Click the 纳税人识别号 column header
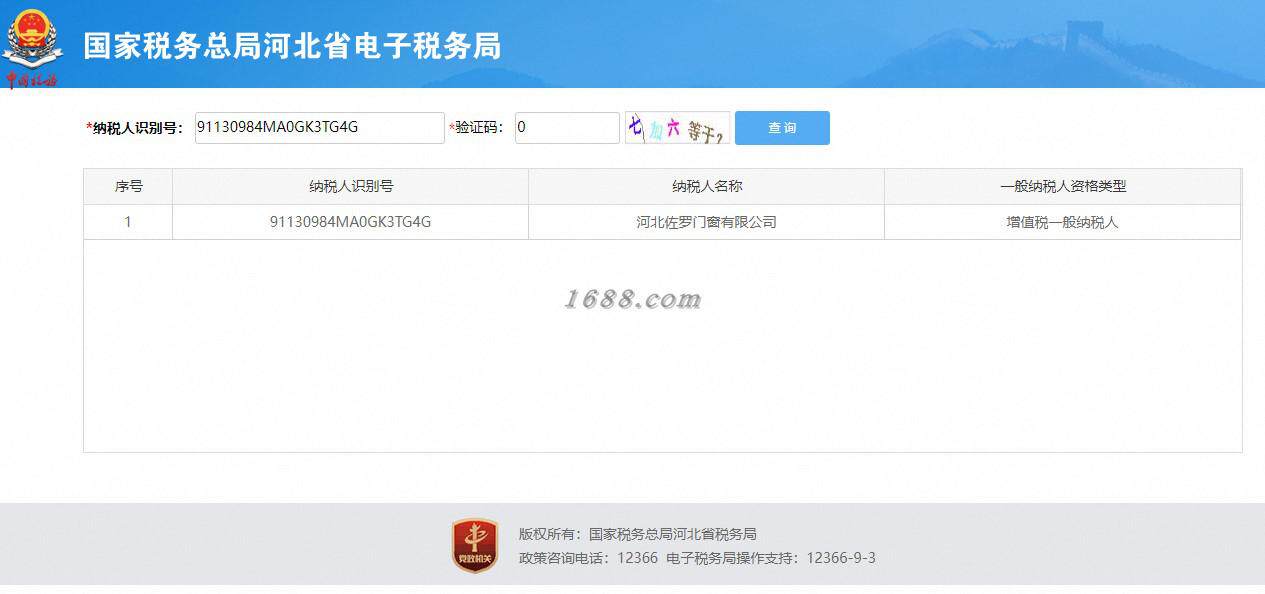Screen dimensions: 1265x594 (350, 187)
